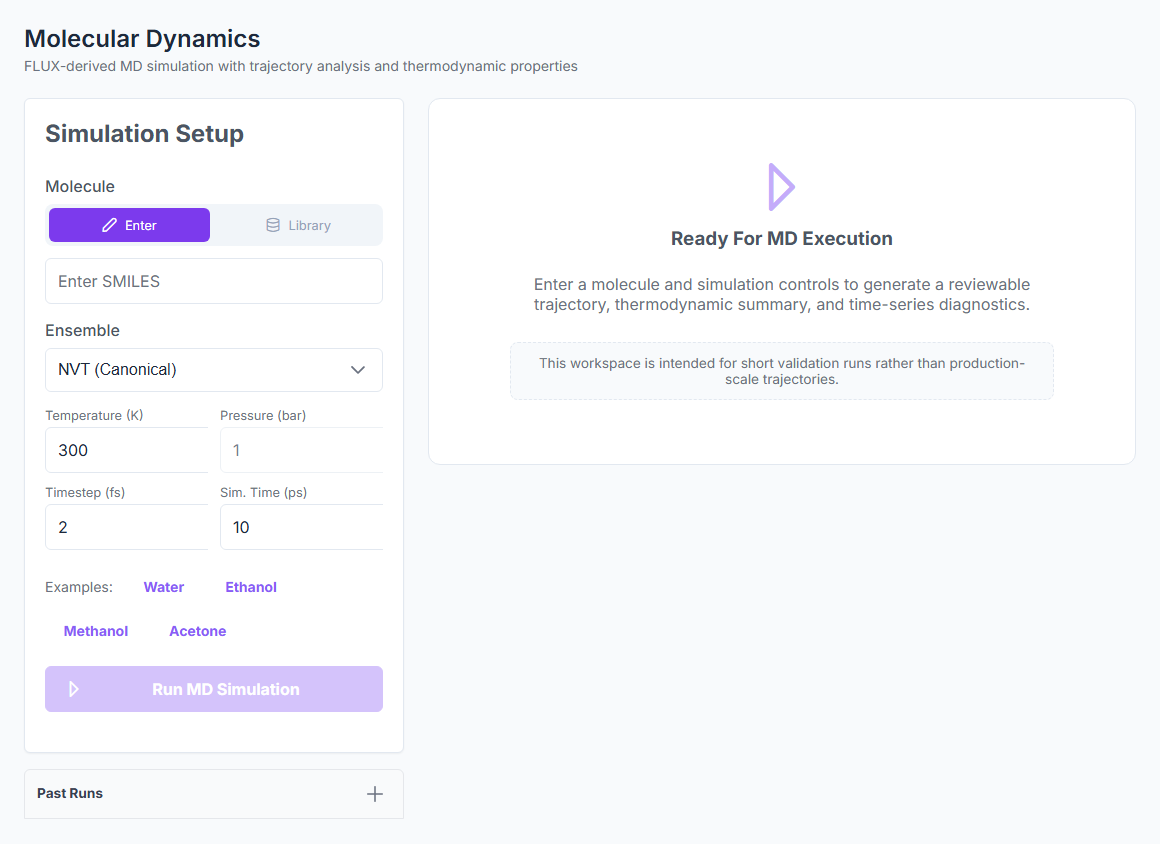Click the Temperature (K) field showing 300

click(x=127, y=450)
